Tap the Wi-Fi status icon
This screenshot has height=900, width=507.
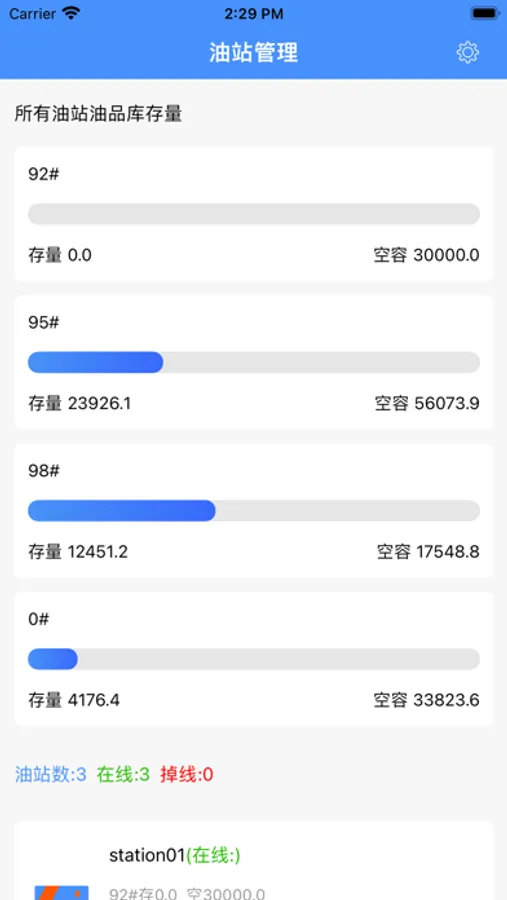[x=71, y=14]
